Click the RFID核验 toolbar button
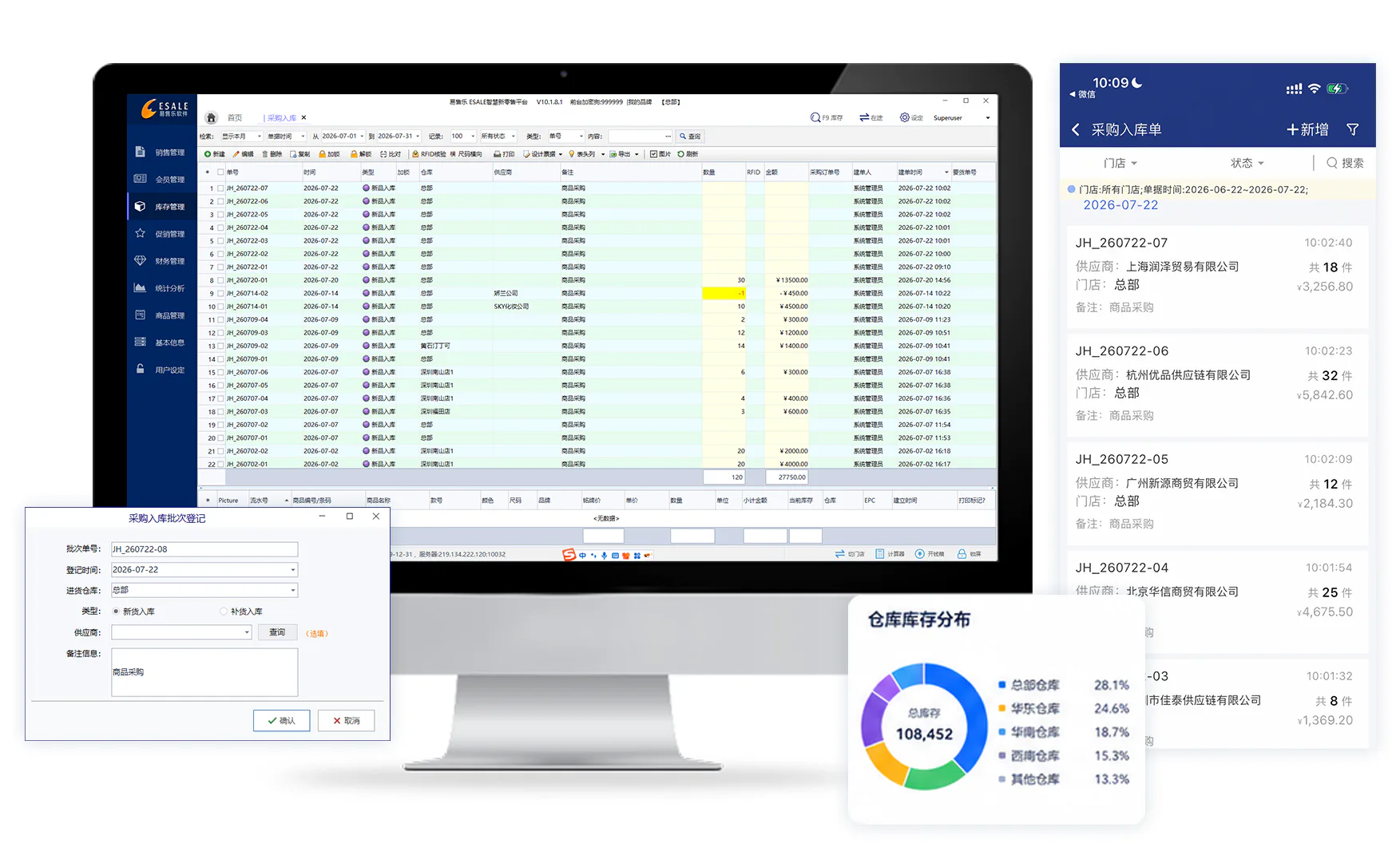 (429, 154)
